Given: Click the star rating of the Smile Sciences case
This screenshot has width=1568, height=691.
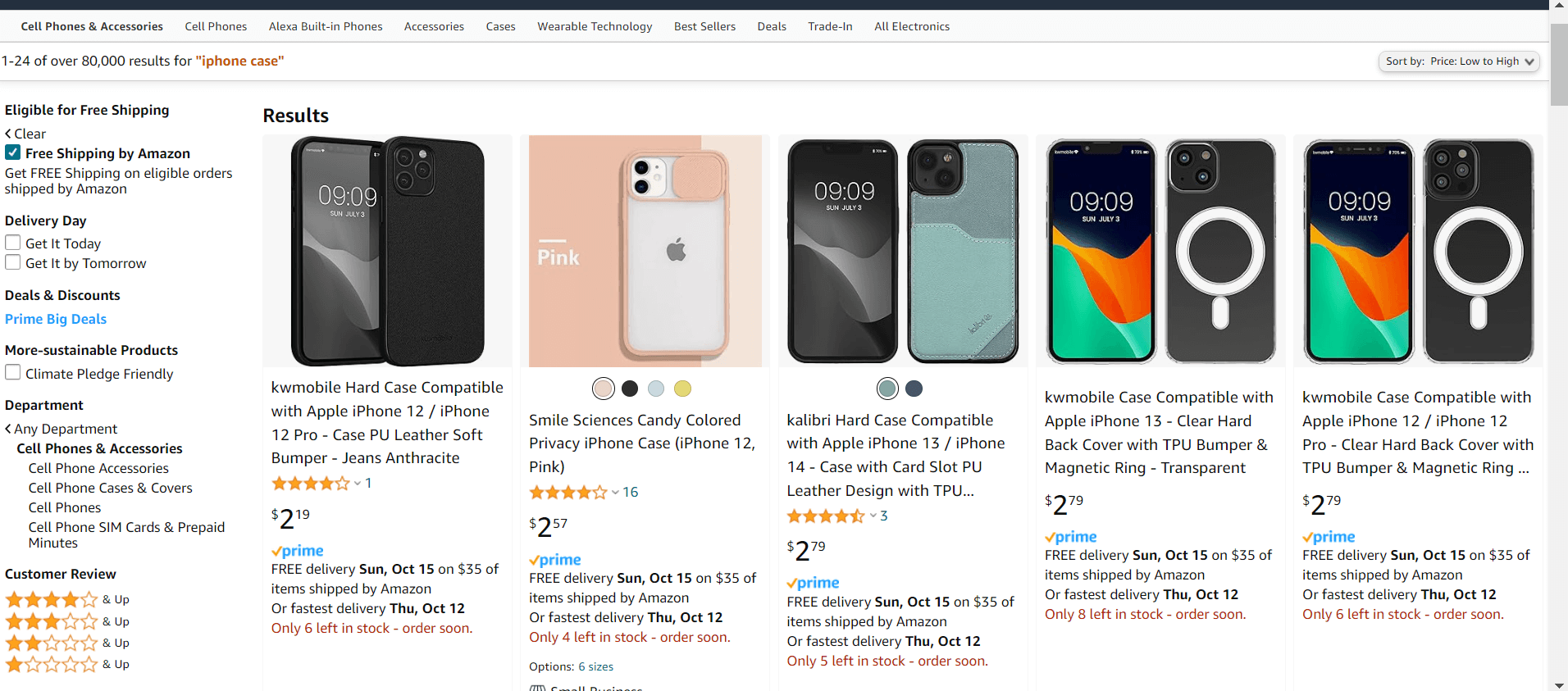Looking at the screenshot, I should [x=569, y=492].
